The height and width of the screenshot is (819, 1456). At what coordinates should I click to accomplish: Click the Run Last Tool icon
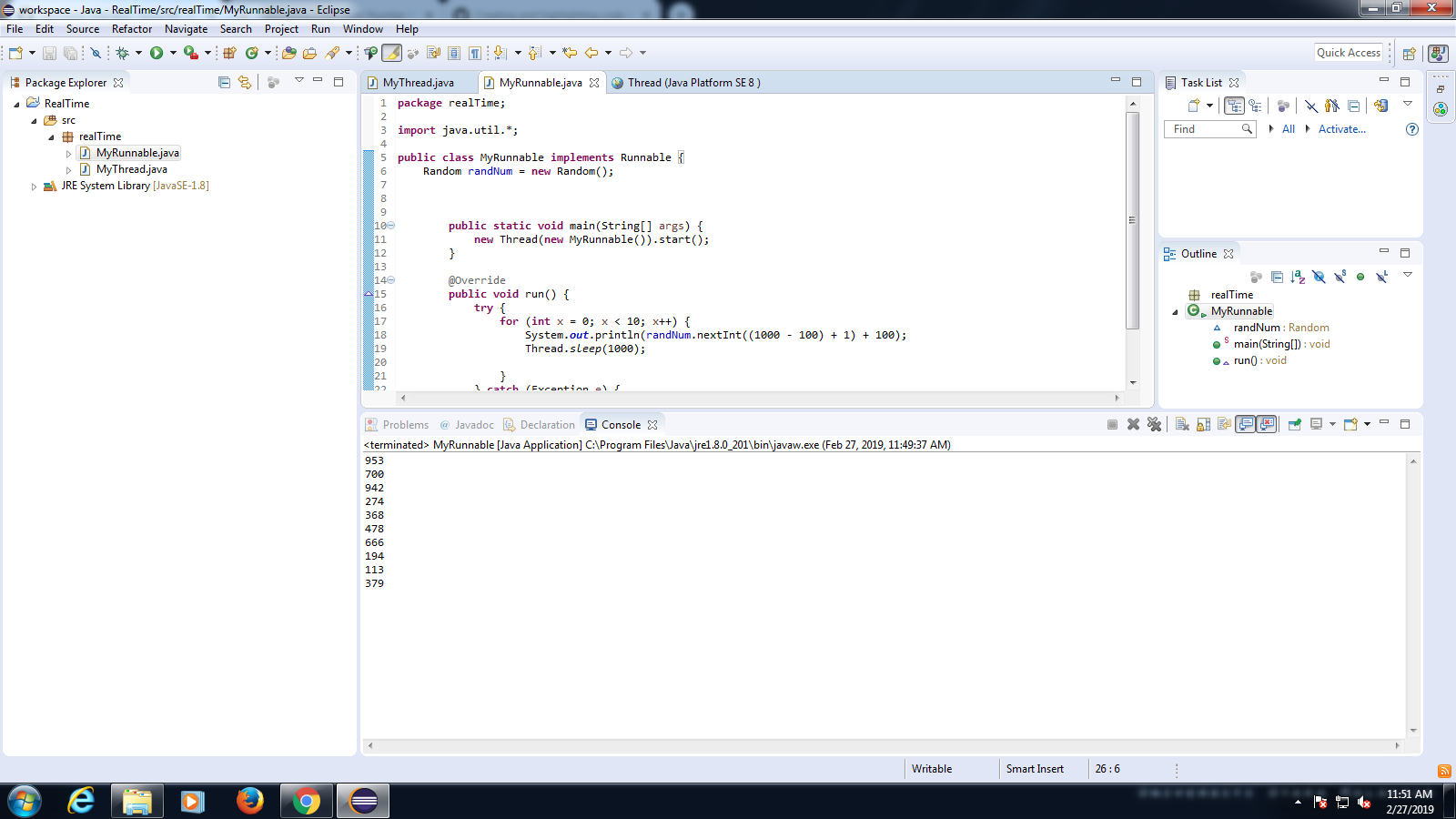click(x=190, y=53)
